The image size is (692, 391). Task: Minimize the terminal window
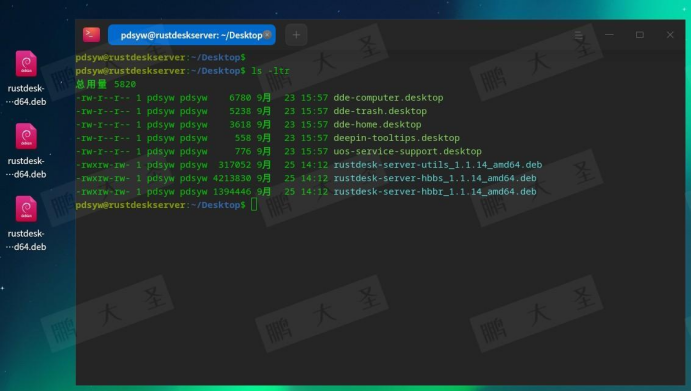pos(609,34)
